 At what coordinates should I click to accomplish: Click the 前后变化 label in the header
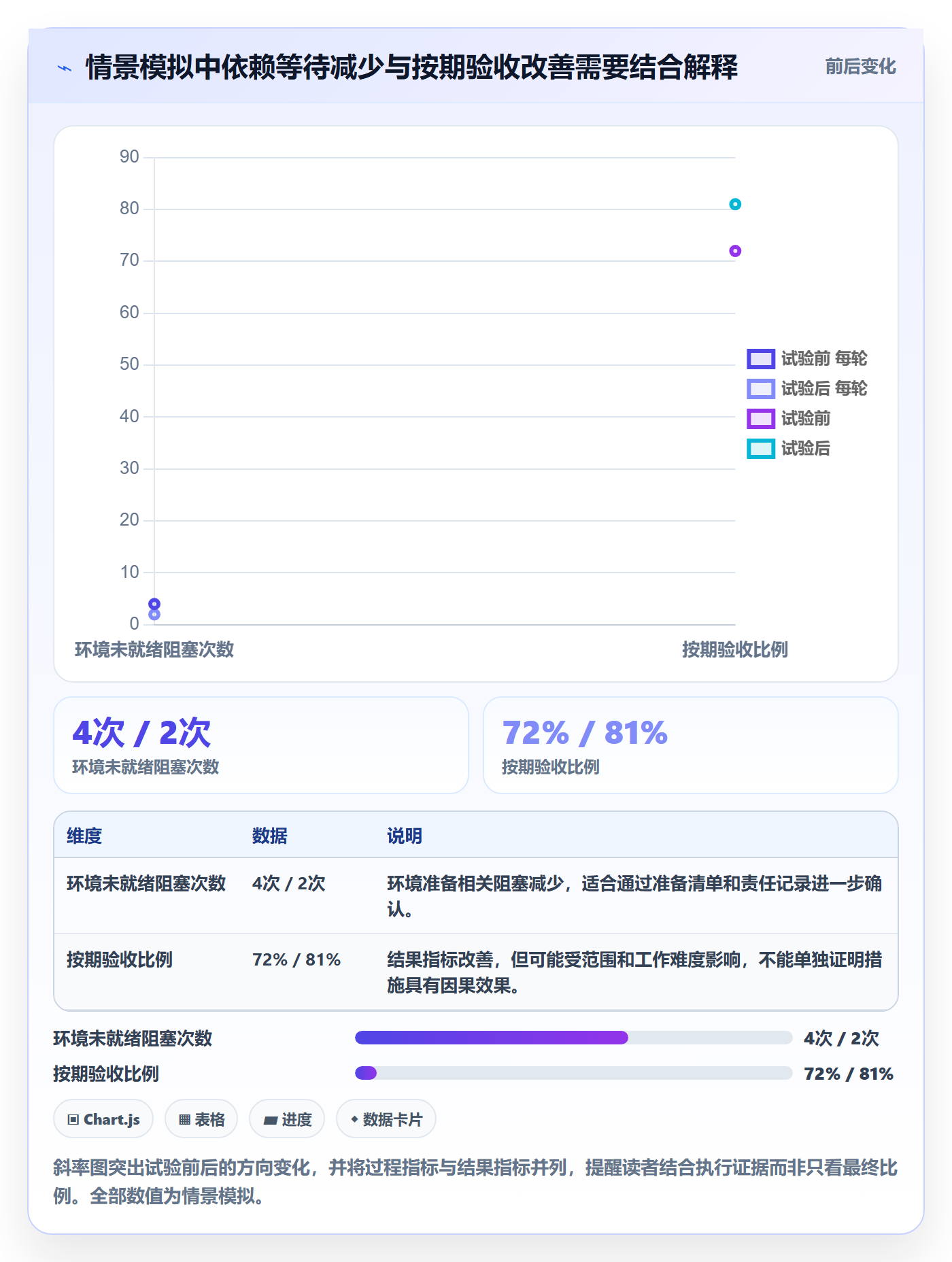pos(860,67)
